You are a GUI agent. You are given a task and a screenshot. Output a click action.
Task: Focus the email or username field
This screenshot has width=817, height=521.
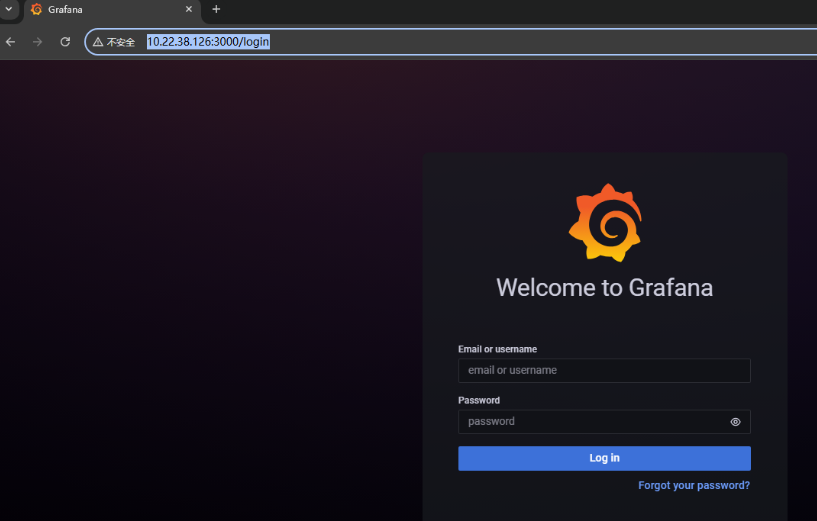604,370
